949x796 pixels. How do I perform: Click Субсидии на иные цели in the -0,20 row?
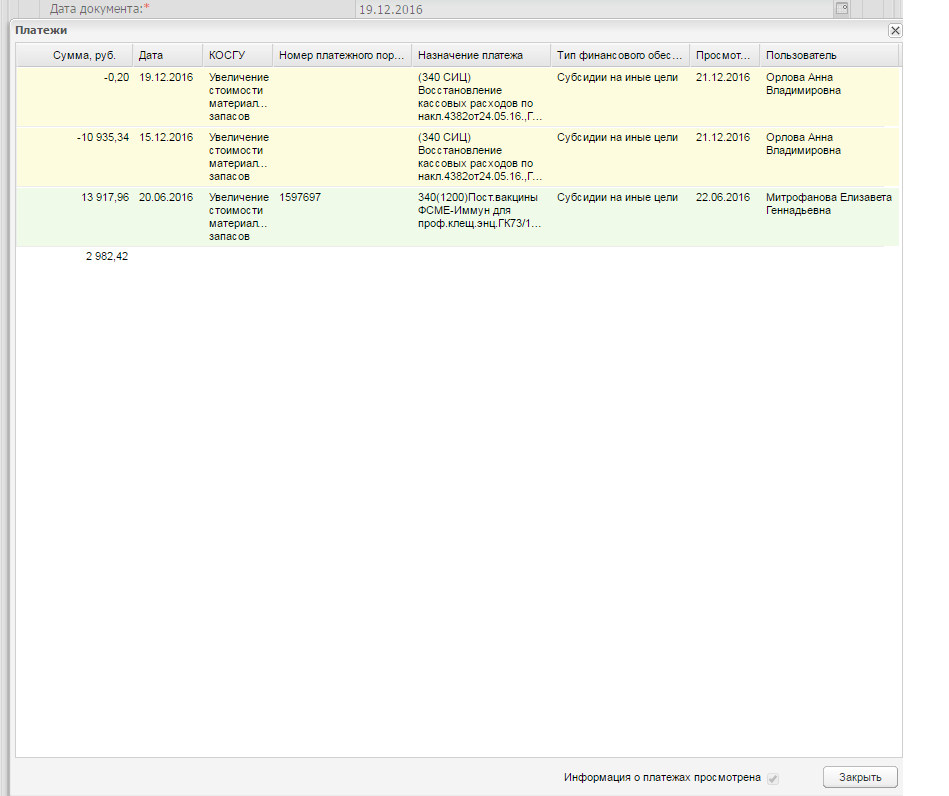point(617,77)
